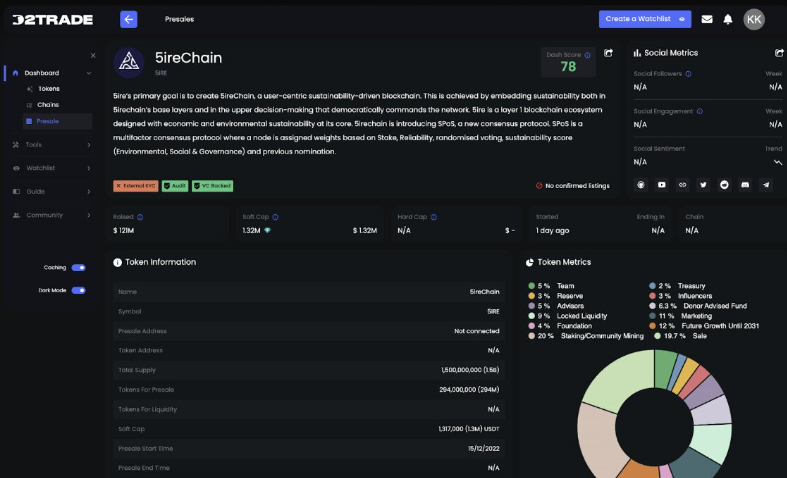787x478 pixels.
Task: Click the Started '1 day ago' value
Action: pyautogui.click(x=553, y=230)
